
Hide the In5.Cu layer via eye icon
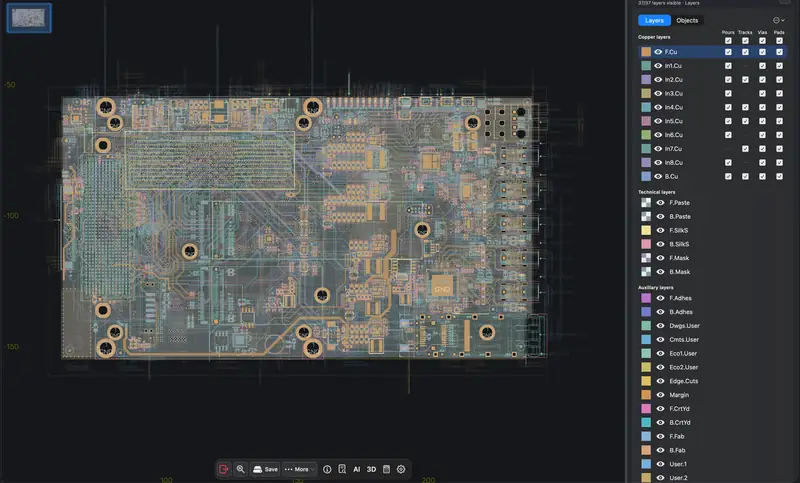coord(658,121)
